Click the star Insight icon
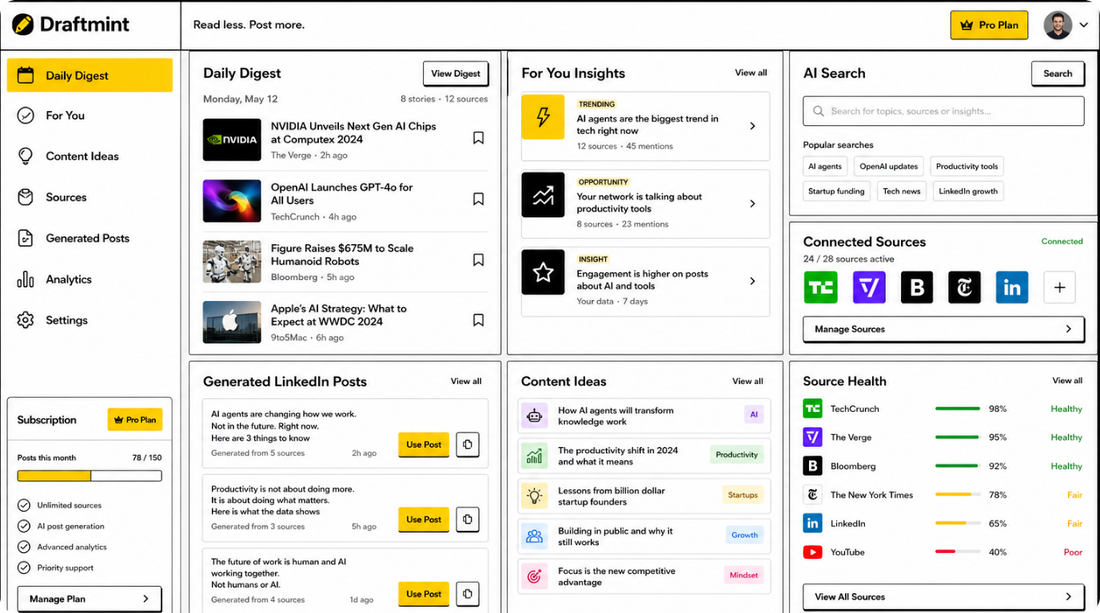This screenshot has height=613, width=1100. click(x=543, y=272)
